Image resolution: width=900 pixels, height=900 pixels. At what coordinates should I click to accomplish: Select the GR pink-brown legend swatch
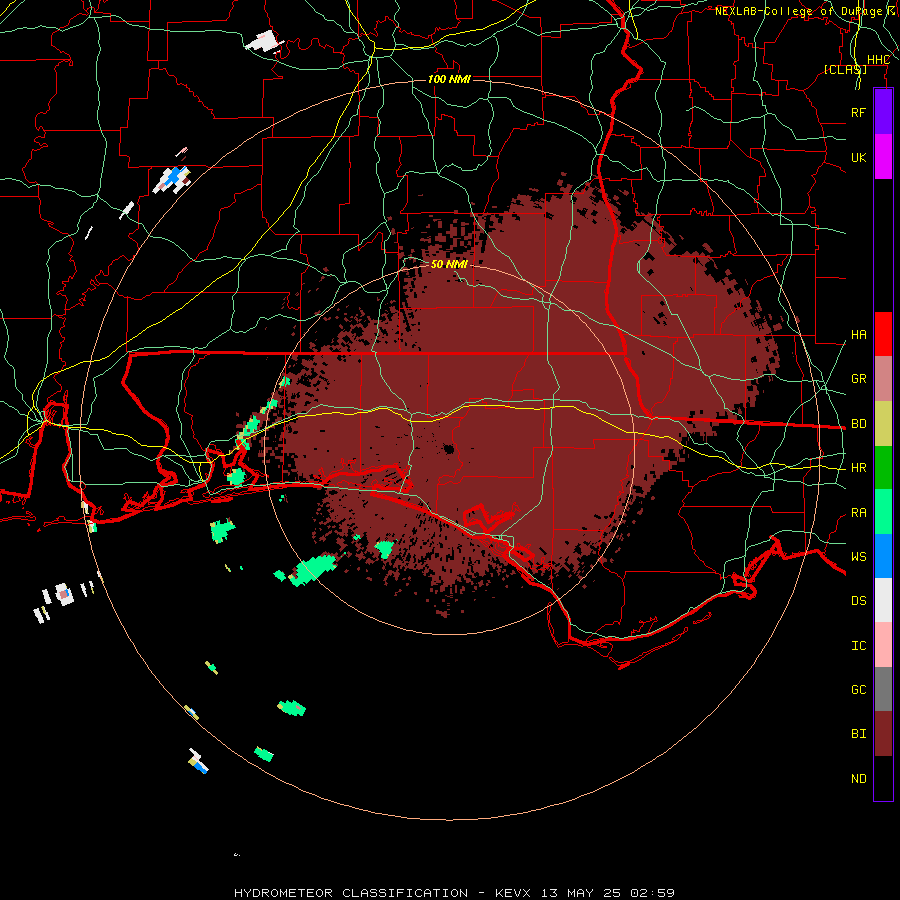tap(883, 378)
